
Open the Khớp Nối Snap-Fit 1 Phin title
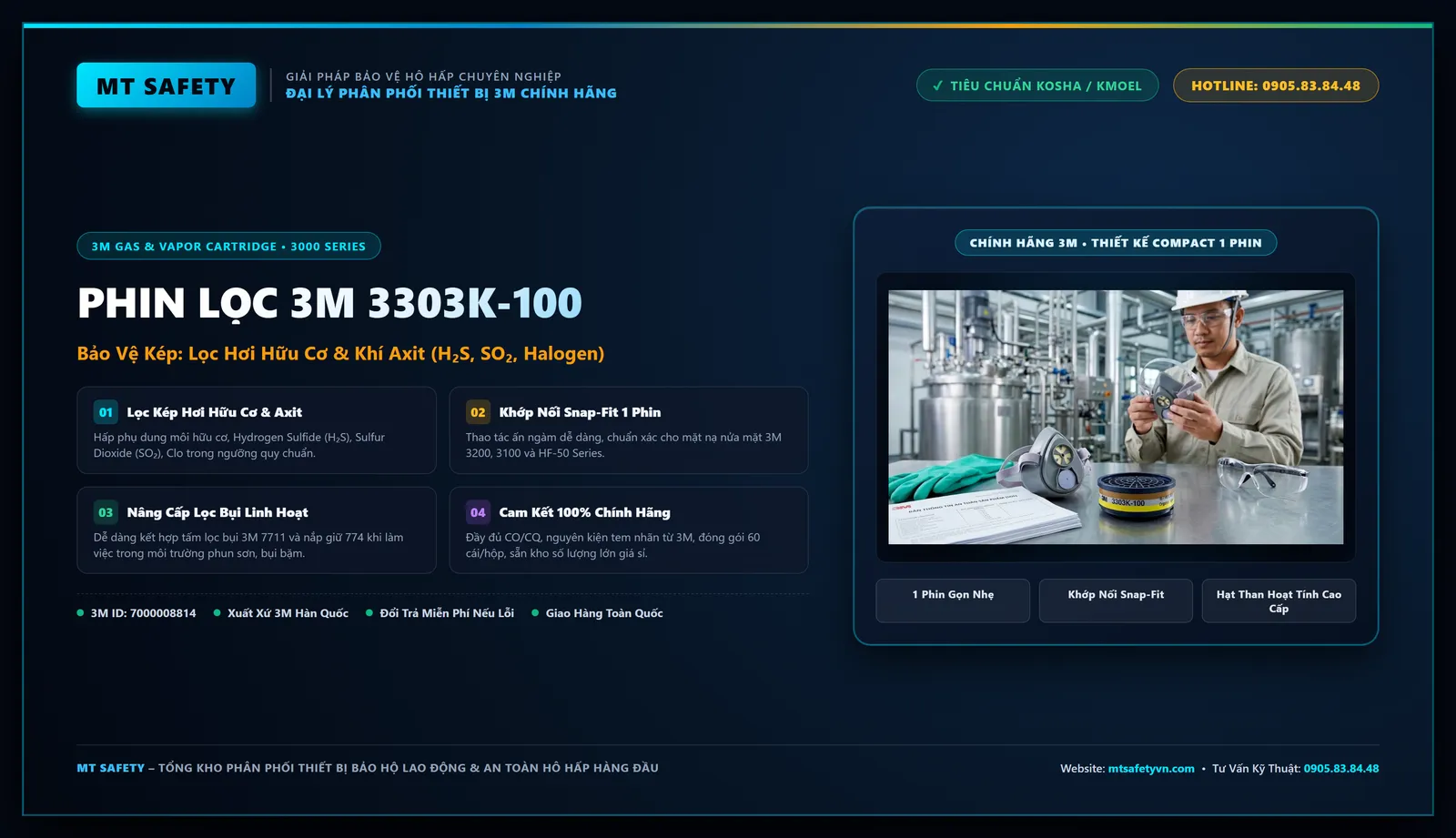pyautogui.click(x=580, y=412)
